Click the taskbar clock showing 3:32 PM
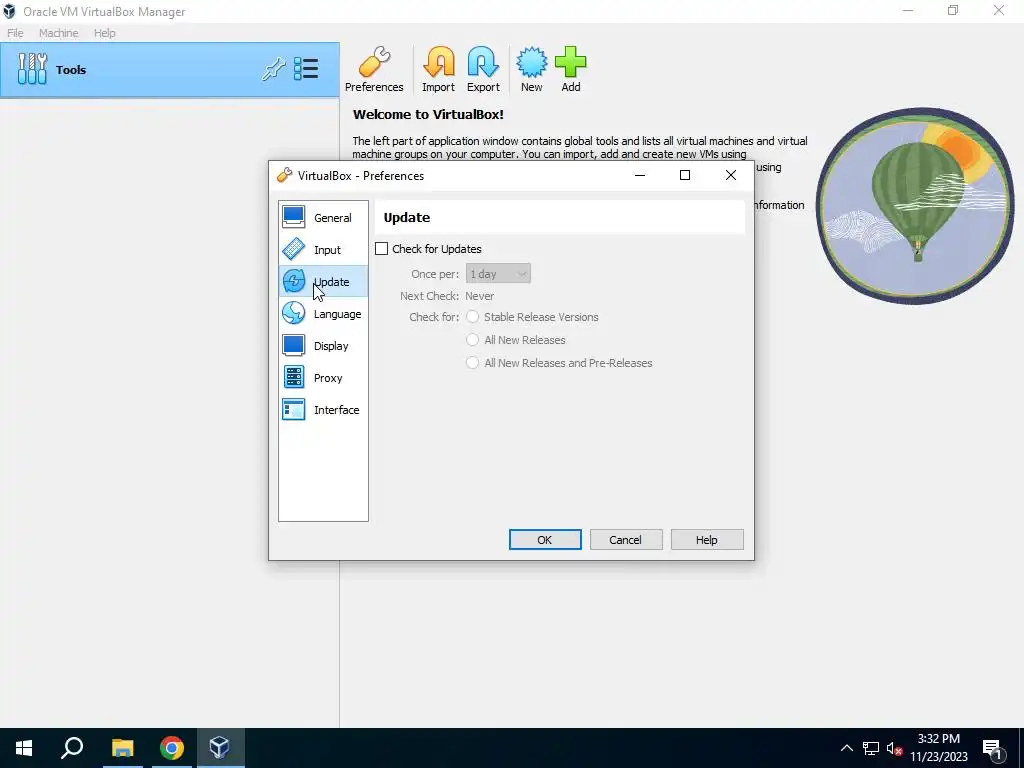 pyautogui.click(x=938, y=748)
